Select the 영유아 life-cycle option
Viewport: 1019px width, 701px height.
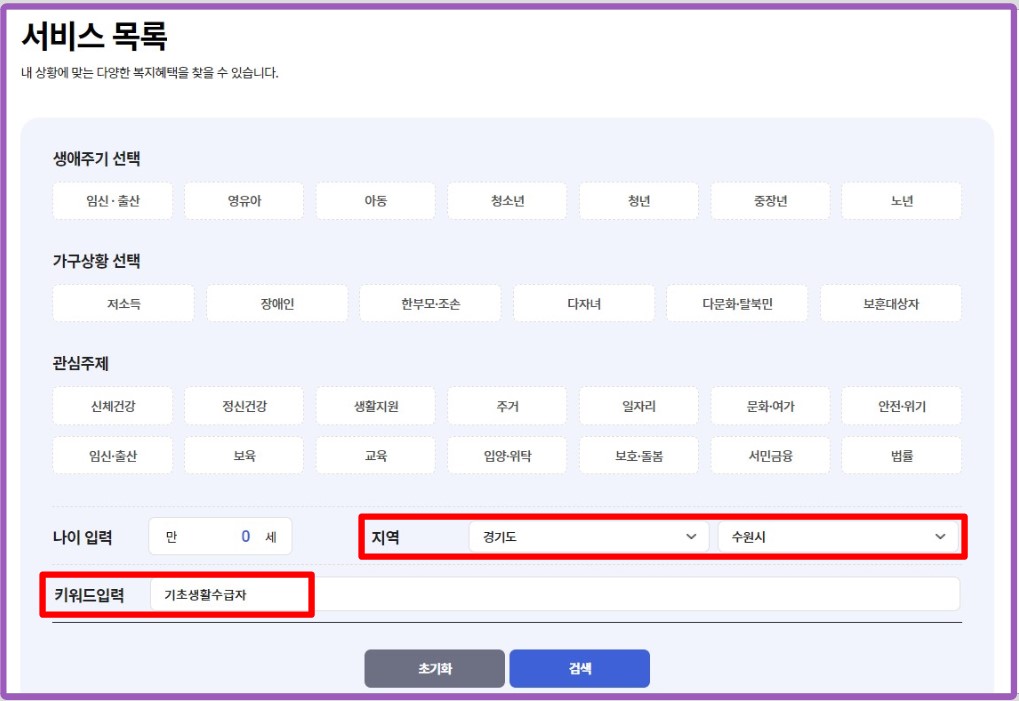tap(244, 201)
